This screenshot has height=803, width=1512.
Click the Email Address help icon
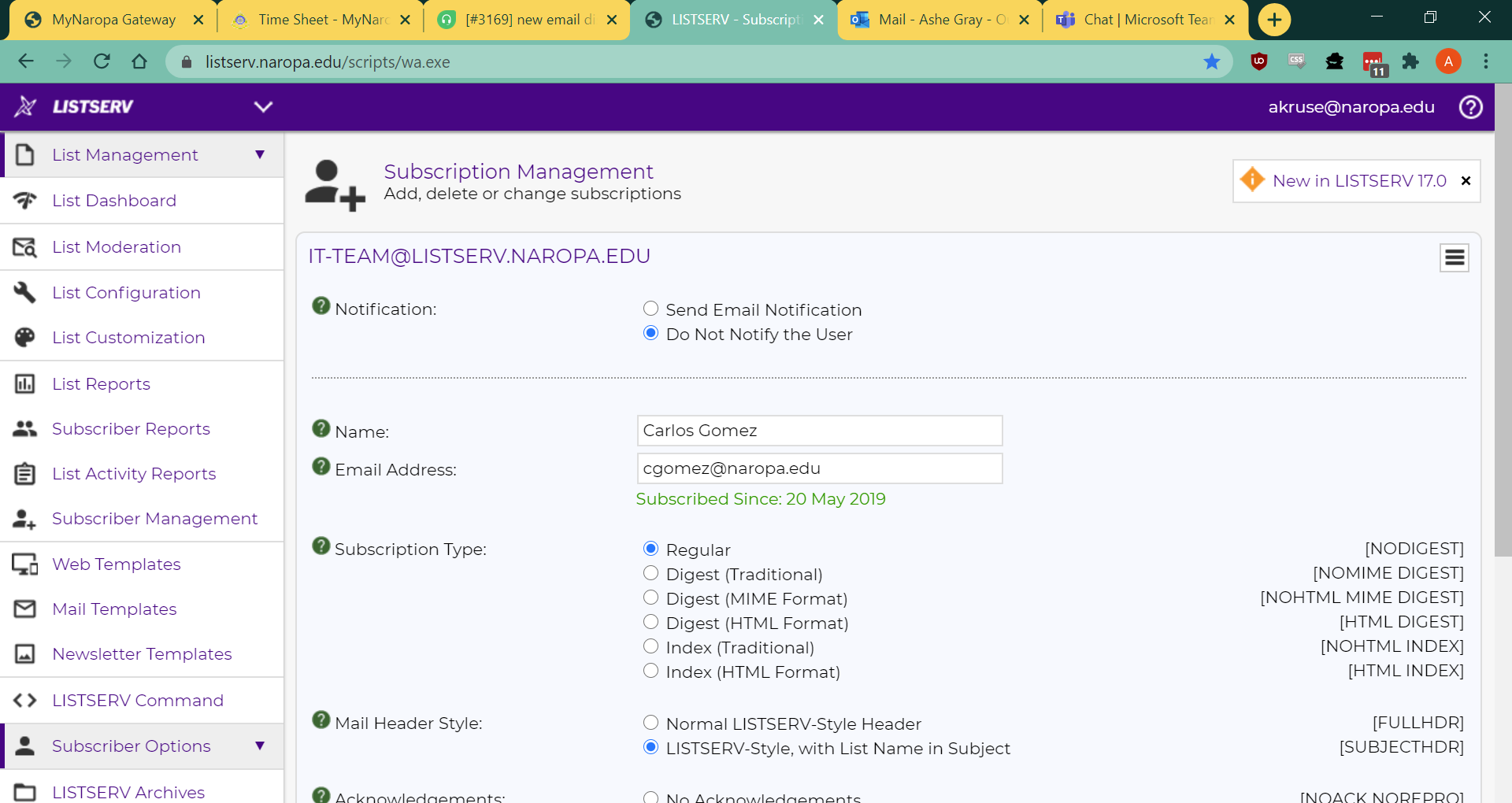(321, 466)
